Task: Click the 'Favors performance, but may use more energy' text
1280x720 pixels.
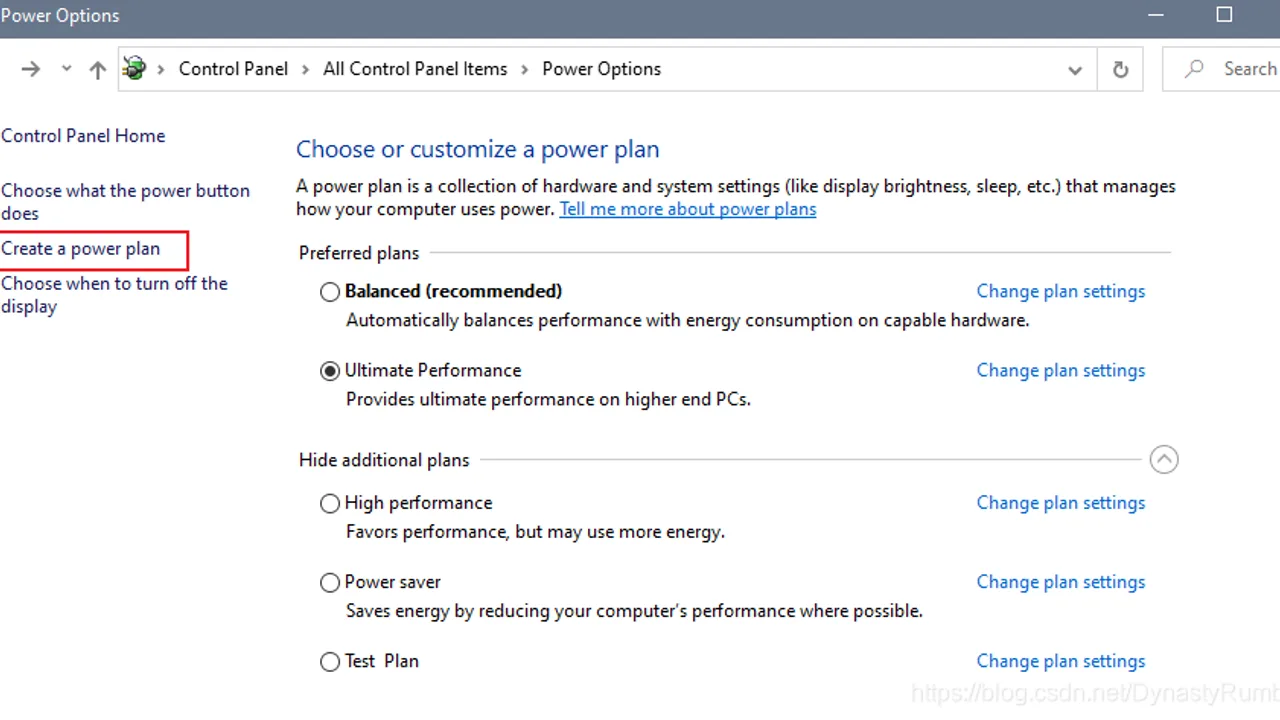Action: (535, 532)
